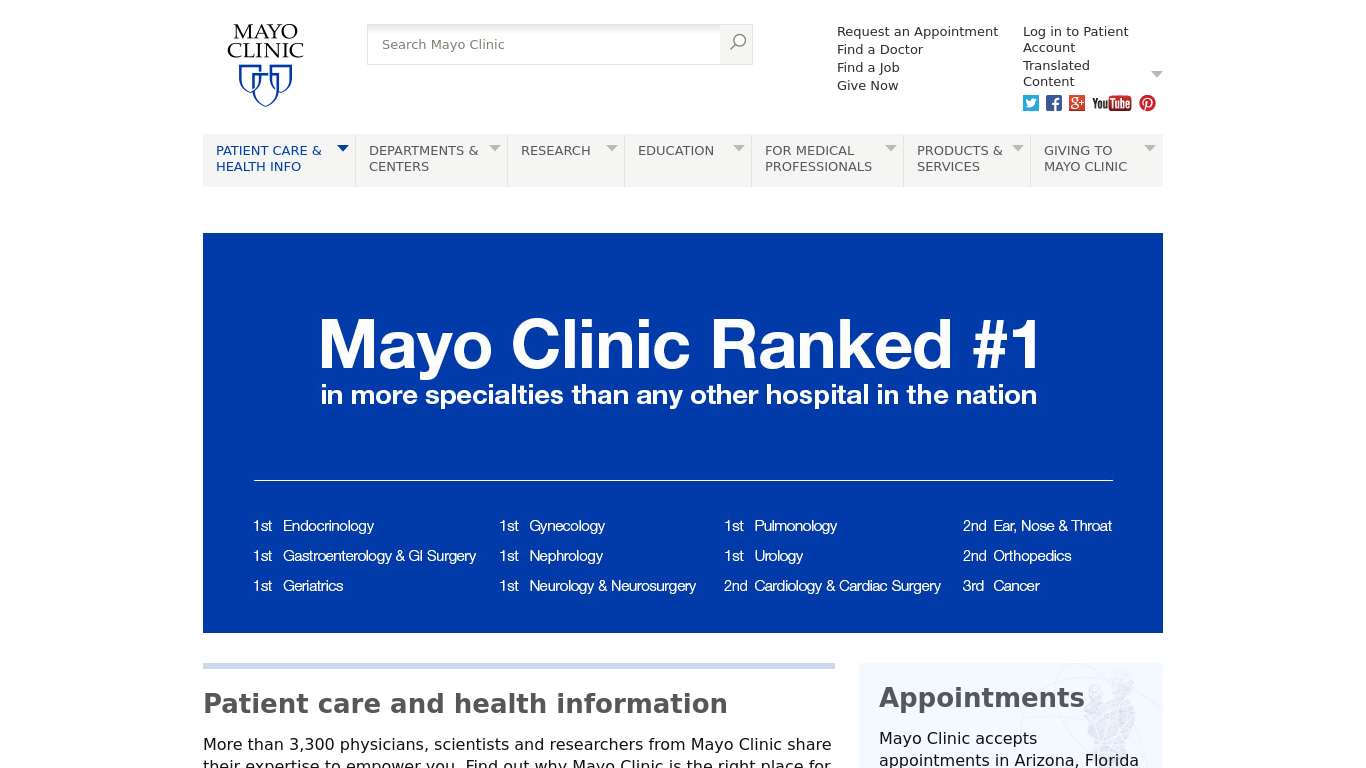Expand Giving to Mayo Clinic arrow
This screenshot has height=768, width=1366.
coord(1150,148)
